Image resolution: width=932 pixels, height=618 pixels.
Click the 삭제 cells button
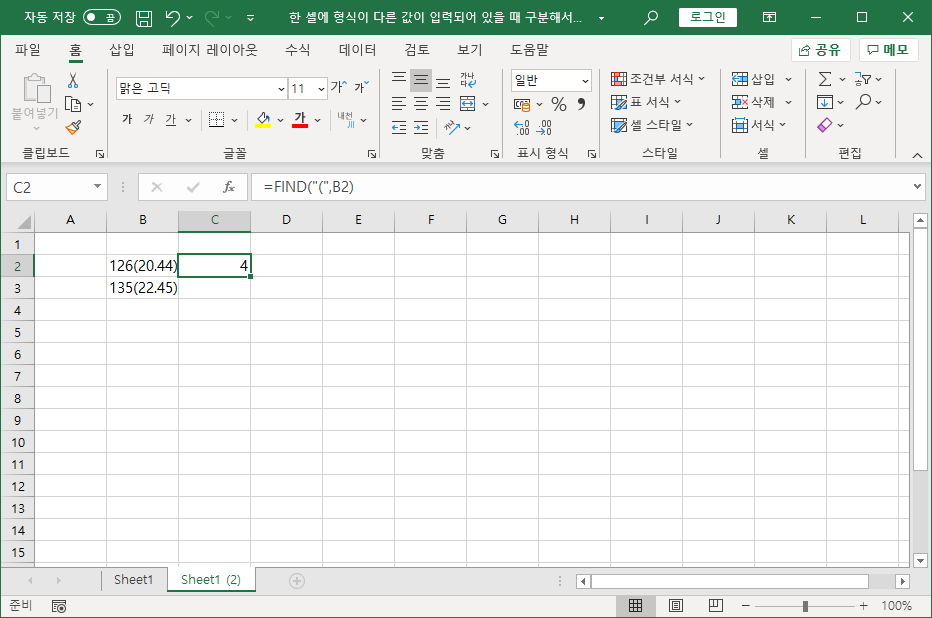tap(755, 102)
